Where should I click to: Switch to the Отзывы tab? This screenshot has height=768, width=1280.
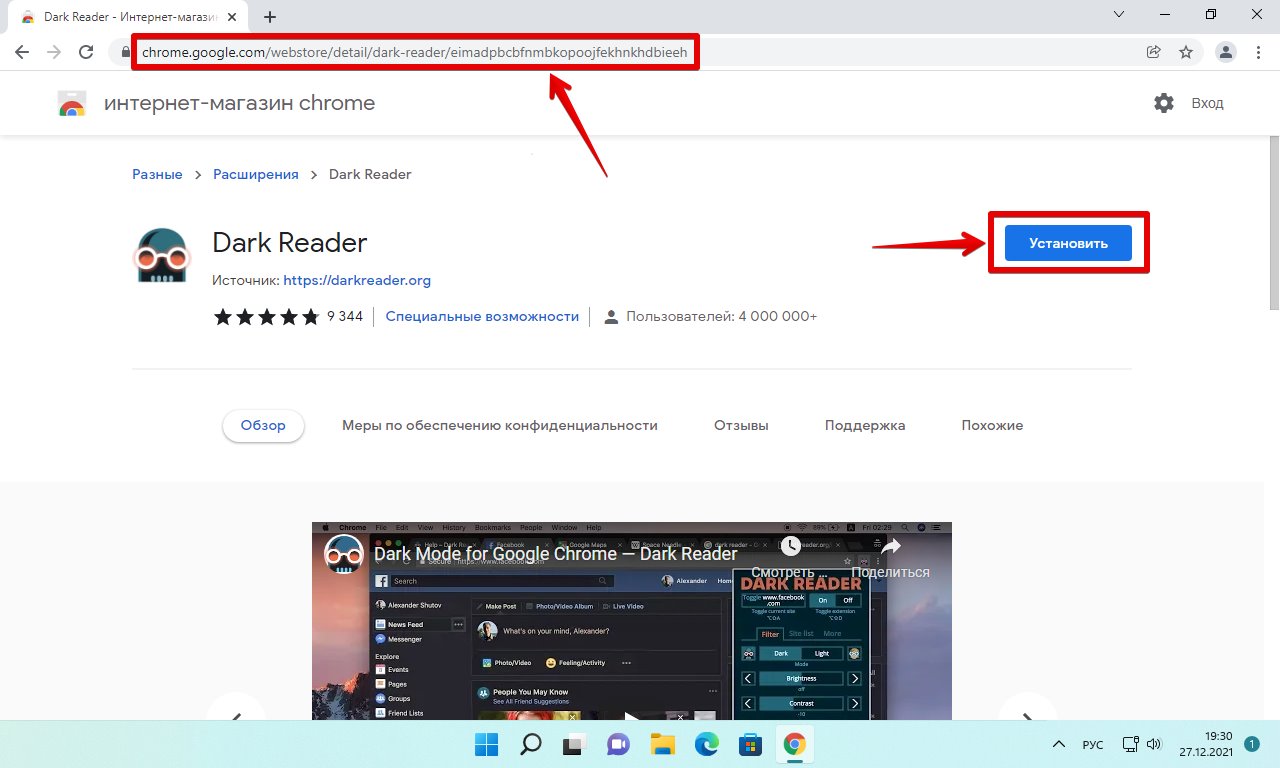tap(741, 425)
